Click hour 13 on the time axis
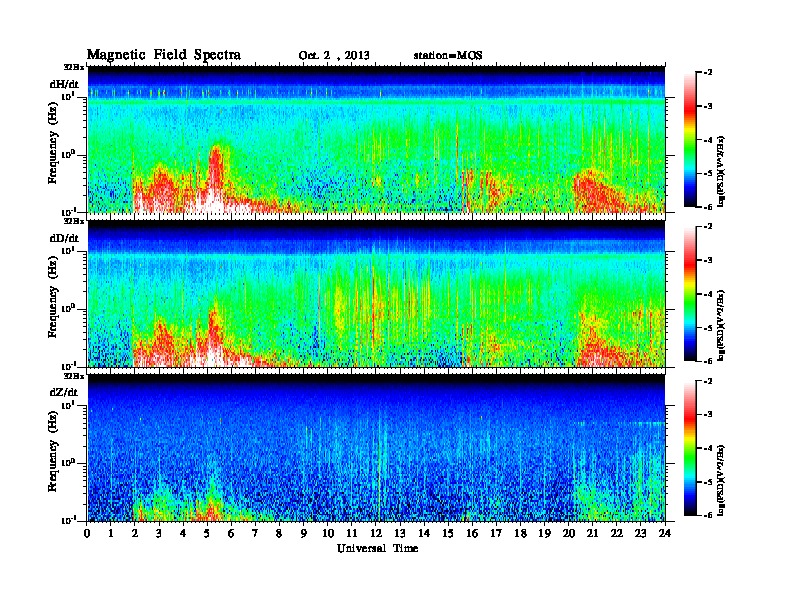Screen dimensions: 792x612 point(400,534)
